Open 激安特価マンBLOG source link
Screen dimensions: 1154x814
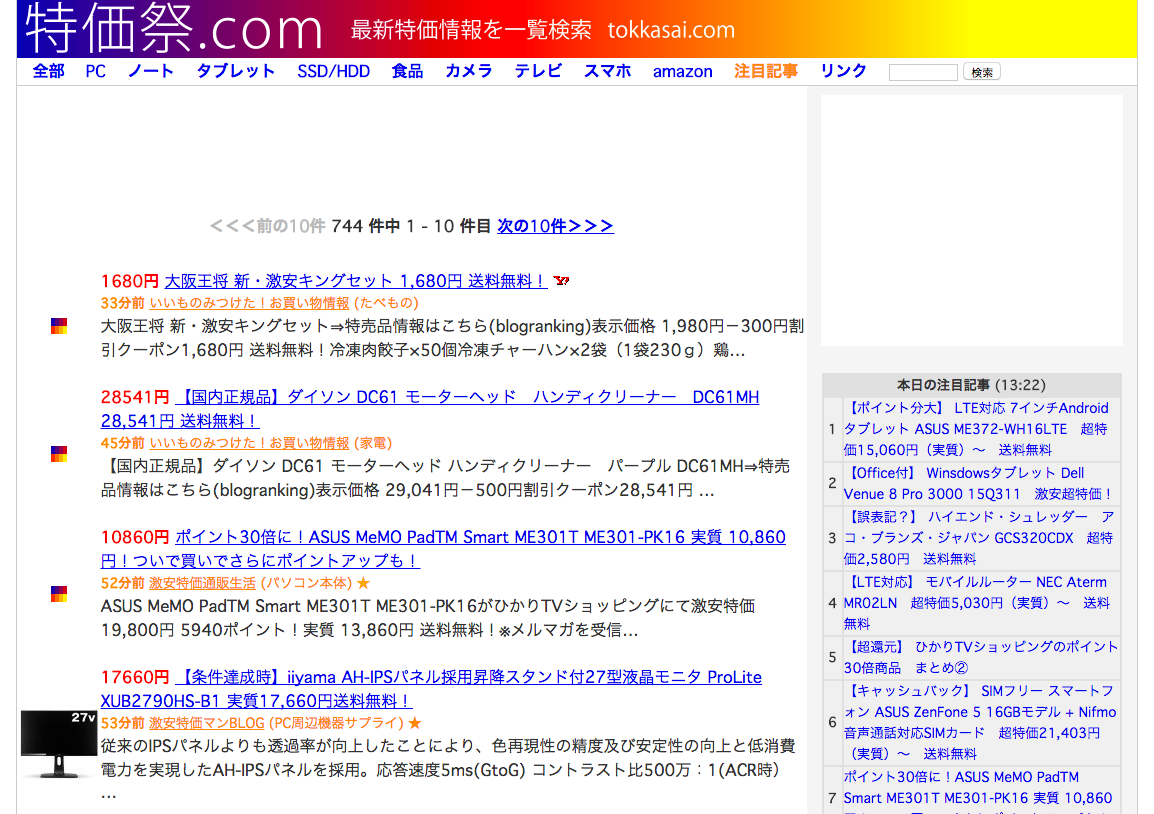(x=207, y=723)
